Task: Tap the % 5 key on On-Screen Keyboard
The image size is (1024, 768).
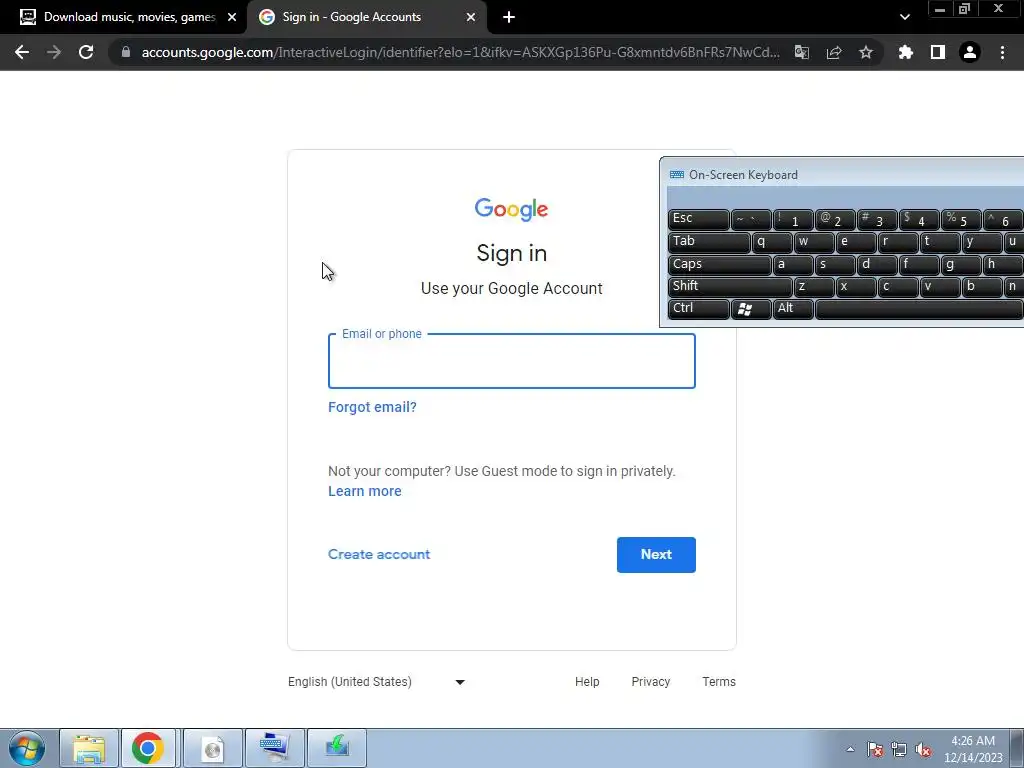Action: click(961, 219)
